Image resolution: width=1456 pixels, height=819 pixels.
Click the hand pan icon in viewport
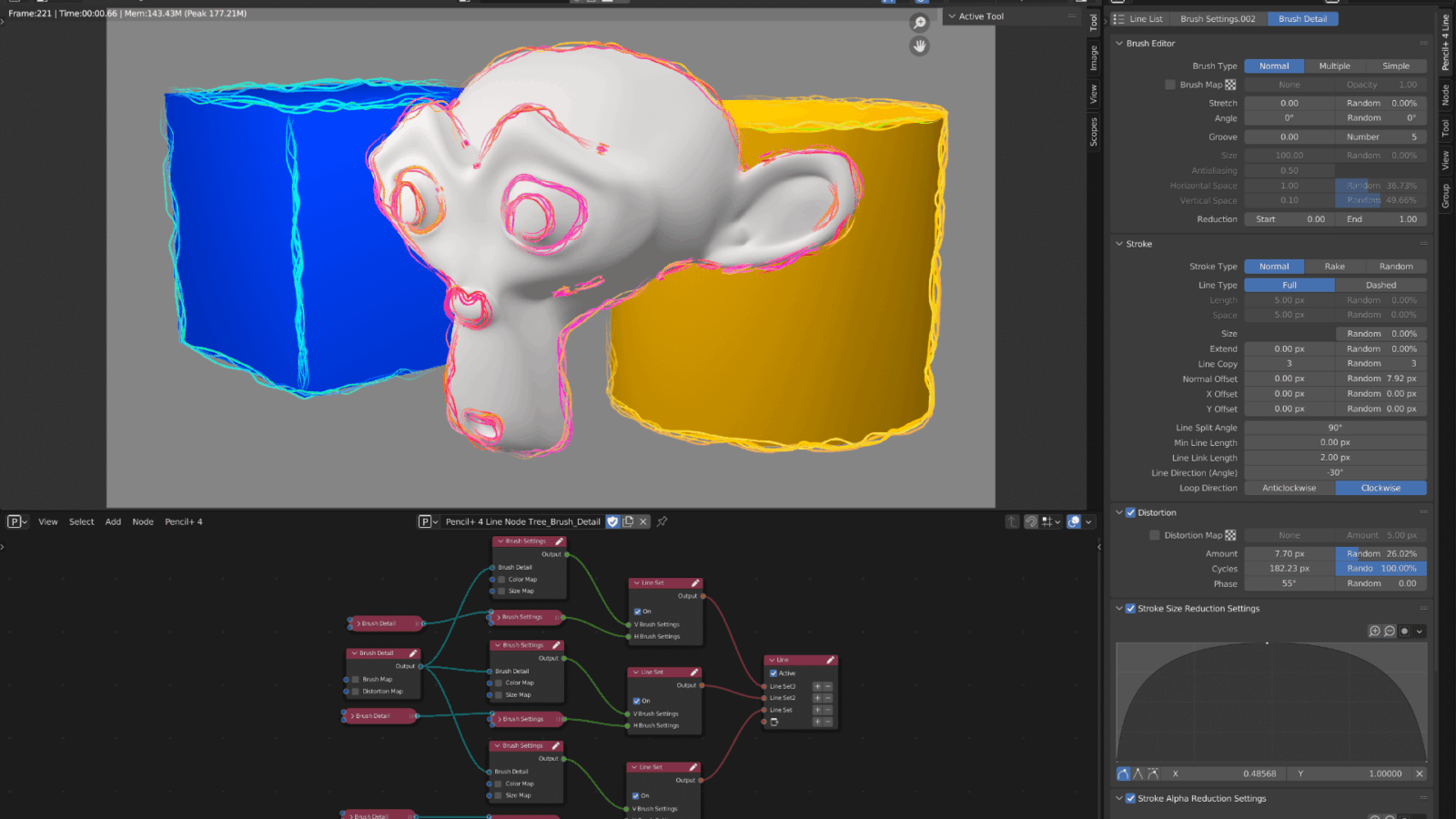(x=920, y=45)
